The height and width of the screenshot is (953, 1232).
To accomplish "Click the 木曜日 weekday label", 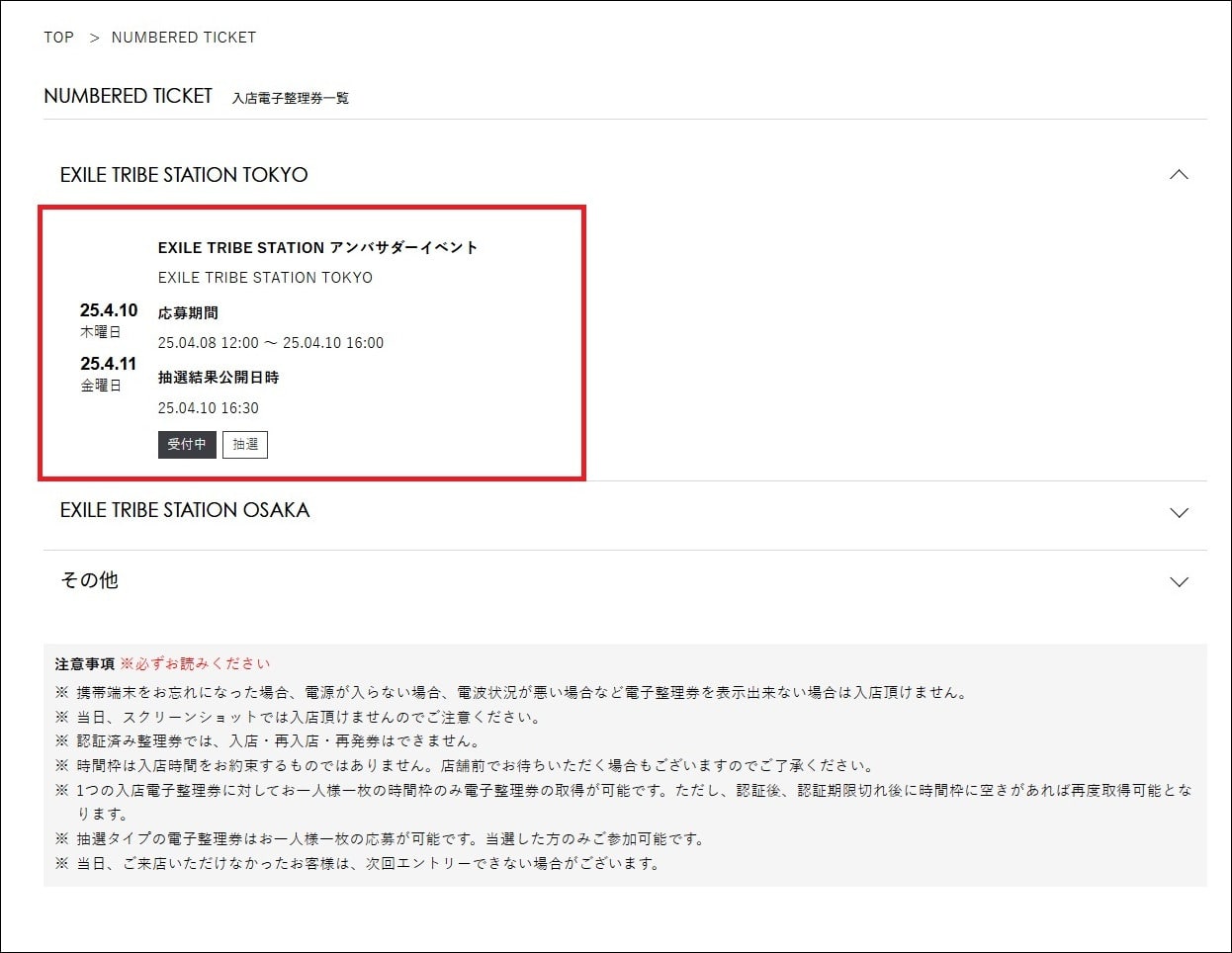I will [100, 332].
